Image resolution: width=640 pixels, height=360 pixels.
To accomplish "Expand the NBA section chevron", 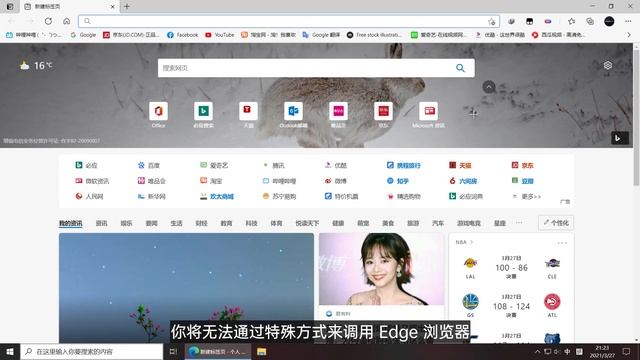I will click(x=471, y=242).
